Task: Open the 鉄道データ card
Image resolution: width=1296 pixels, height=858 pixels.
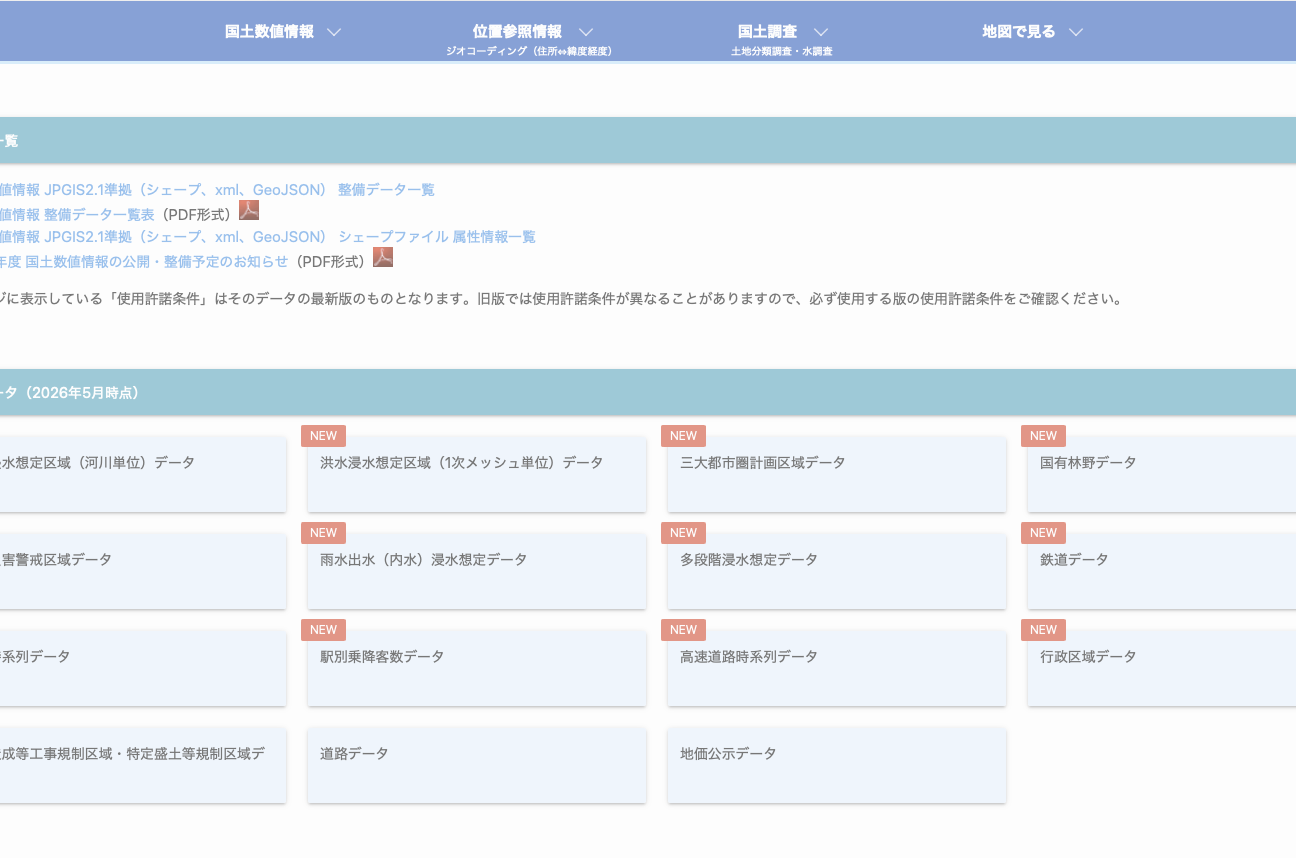Action: coord(1162,571)
